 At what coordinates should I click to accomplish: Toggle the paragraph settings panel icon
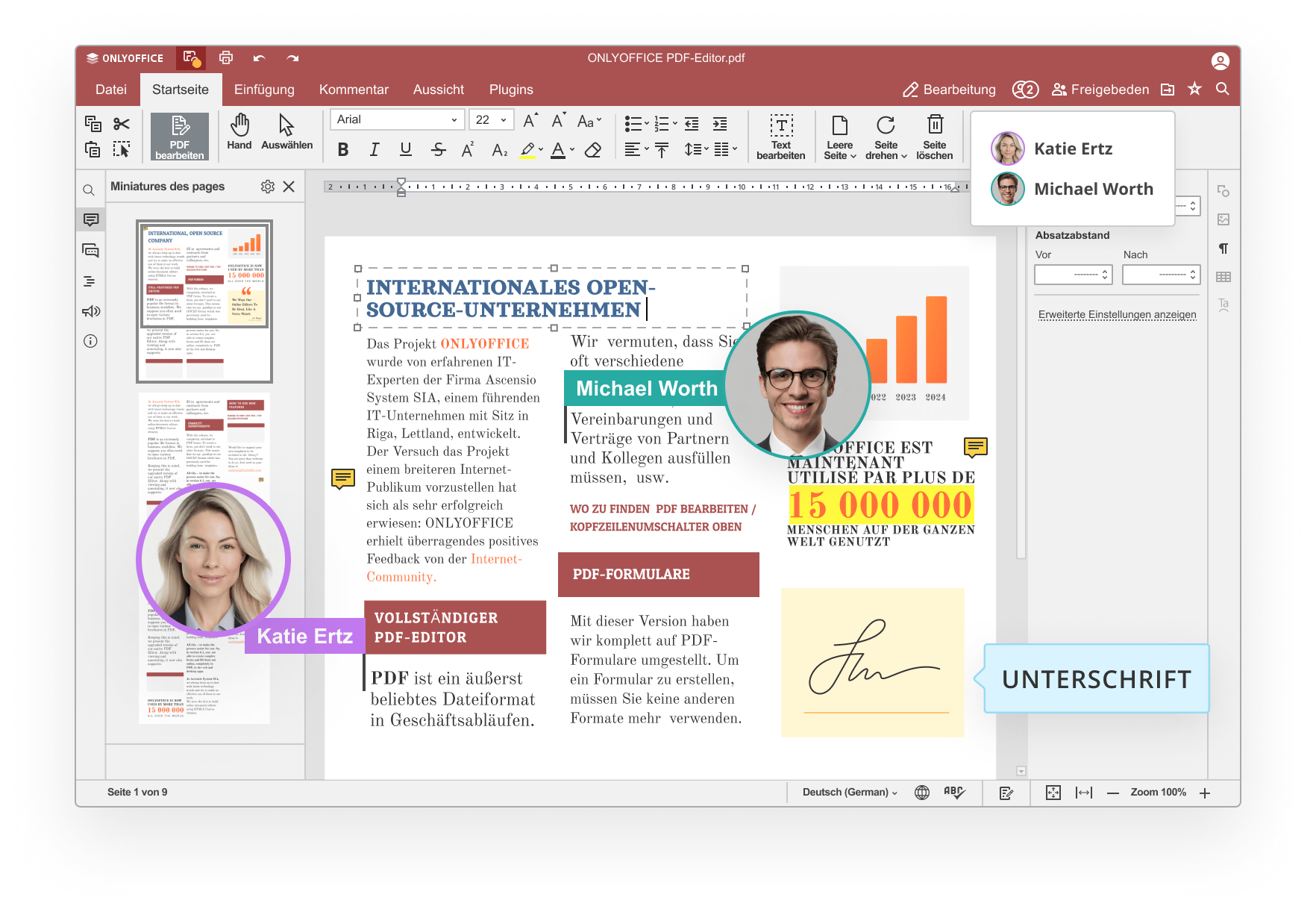click(x=1223, y=249)
